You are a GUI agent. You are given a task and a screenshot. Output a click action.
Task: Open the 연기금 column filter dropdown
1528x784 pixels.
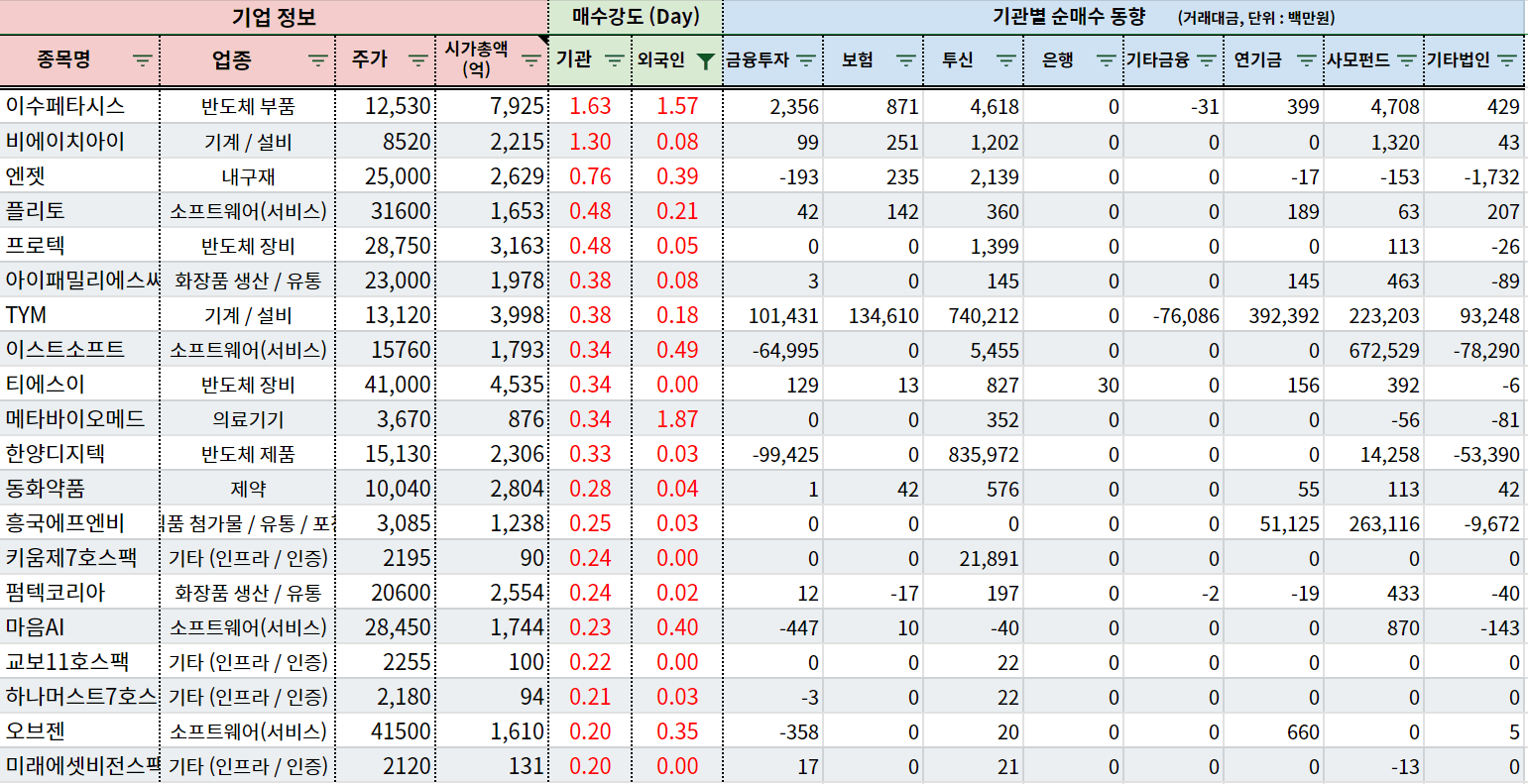pyautogui.click(x=1307, y=60)
